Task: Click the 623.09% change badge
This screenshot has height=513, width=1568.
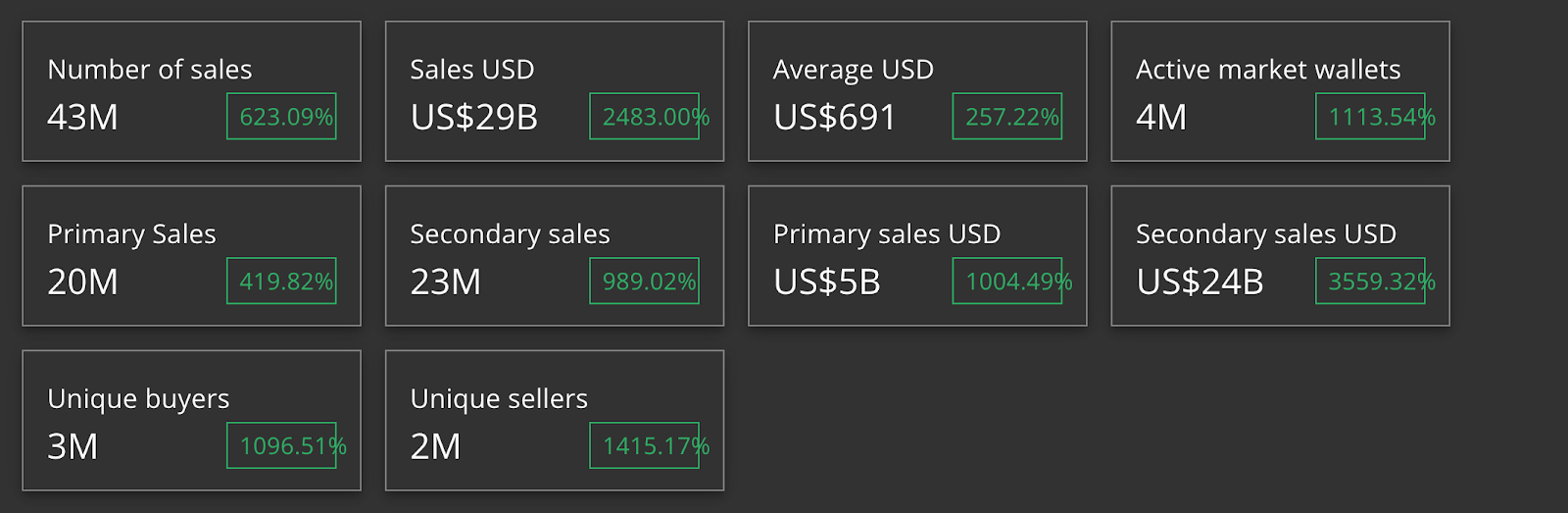Action: (282, 117)
